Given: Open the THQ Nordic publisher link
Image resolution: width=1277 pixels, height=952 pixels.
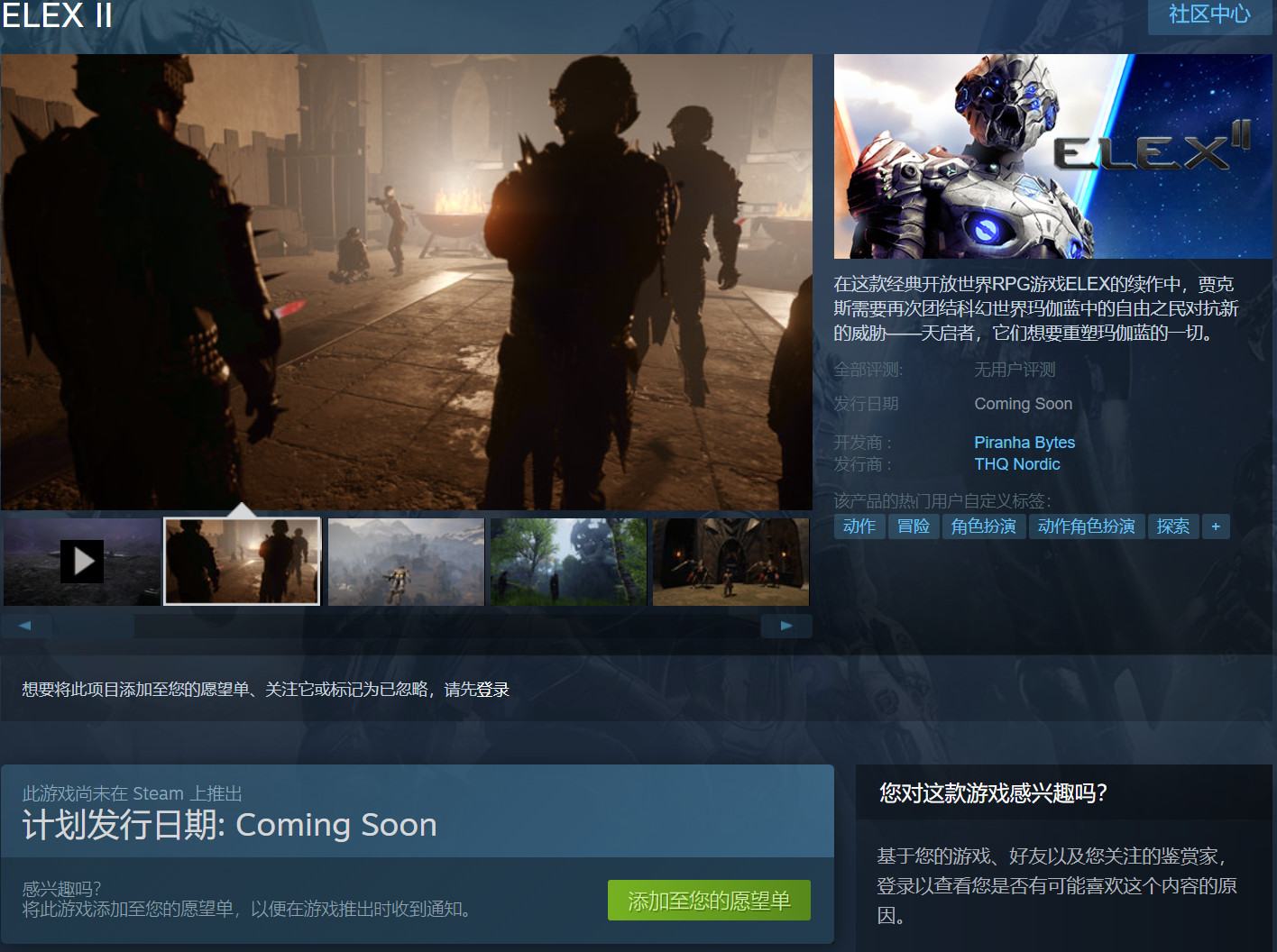Looking at the screenshot, I should [x=1017, y=464].
